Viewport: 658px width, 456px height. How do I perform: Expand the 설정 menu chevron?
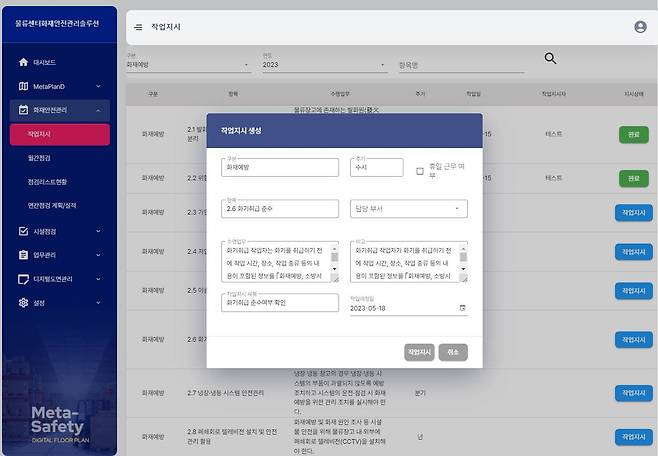coord(98,302)
